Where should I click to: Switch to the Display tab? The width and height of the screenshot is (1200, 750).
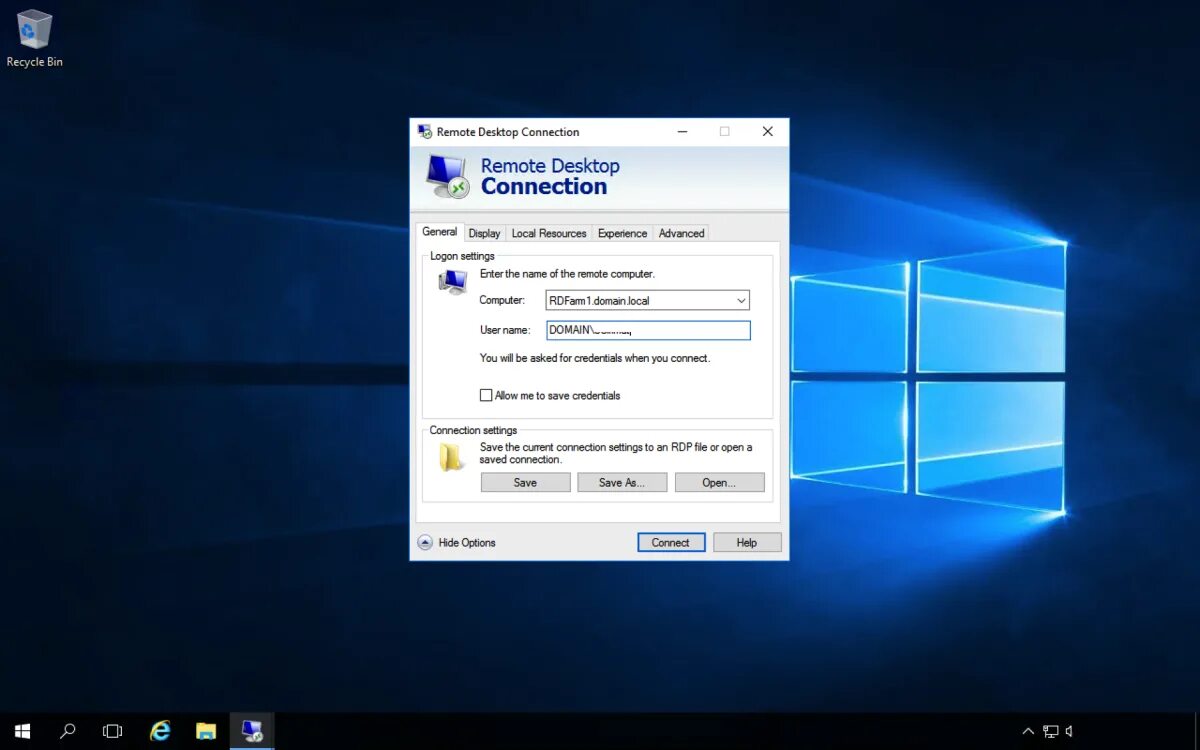(x=484, y=233)
